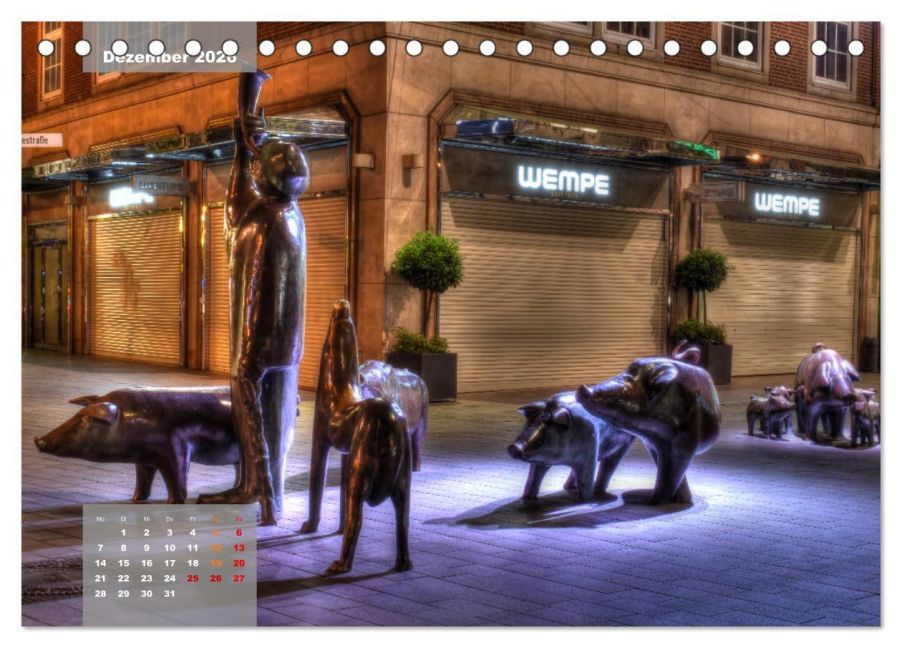Viewport: 902px width, 648px height.
Task: Click the first binding hole at top-left
Action: point(46,47)
